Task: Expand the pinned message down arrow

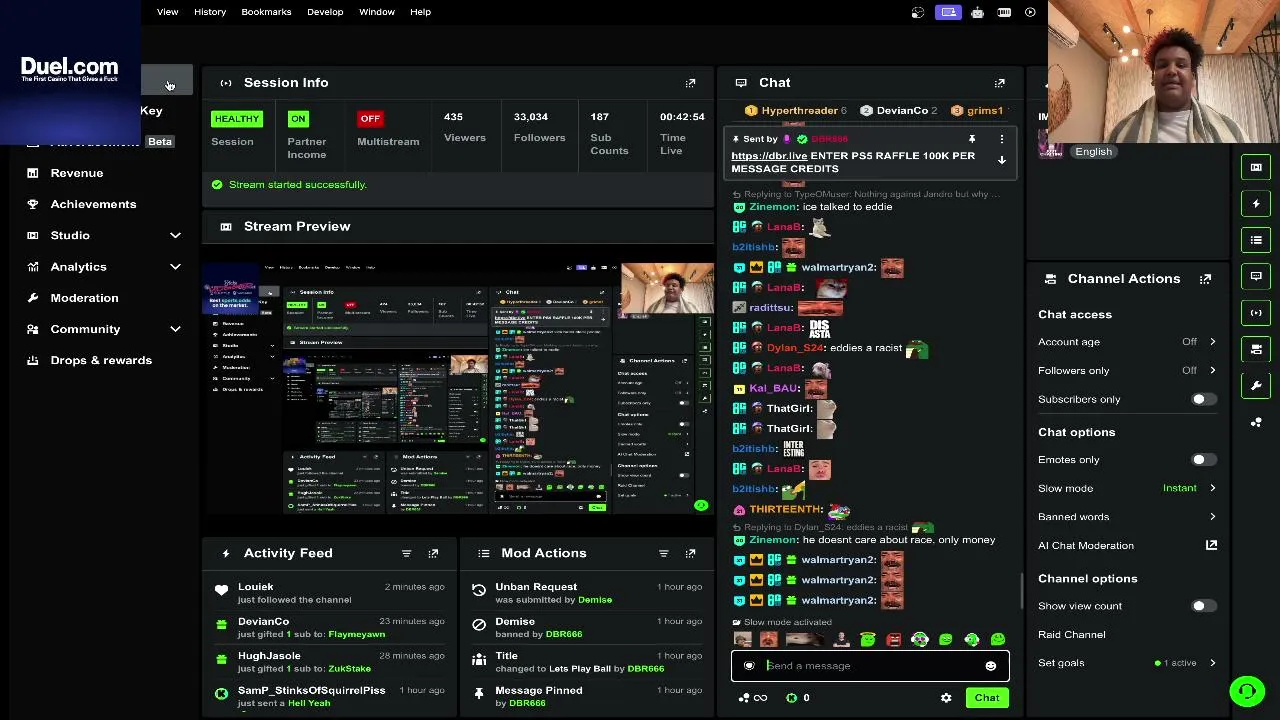Action: click(x=1001, y=161)
